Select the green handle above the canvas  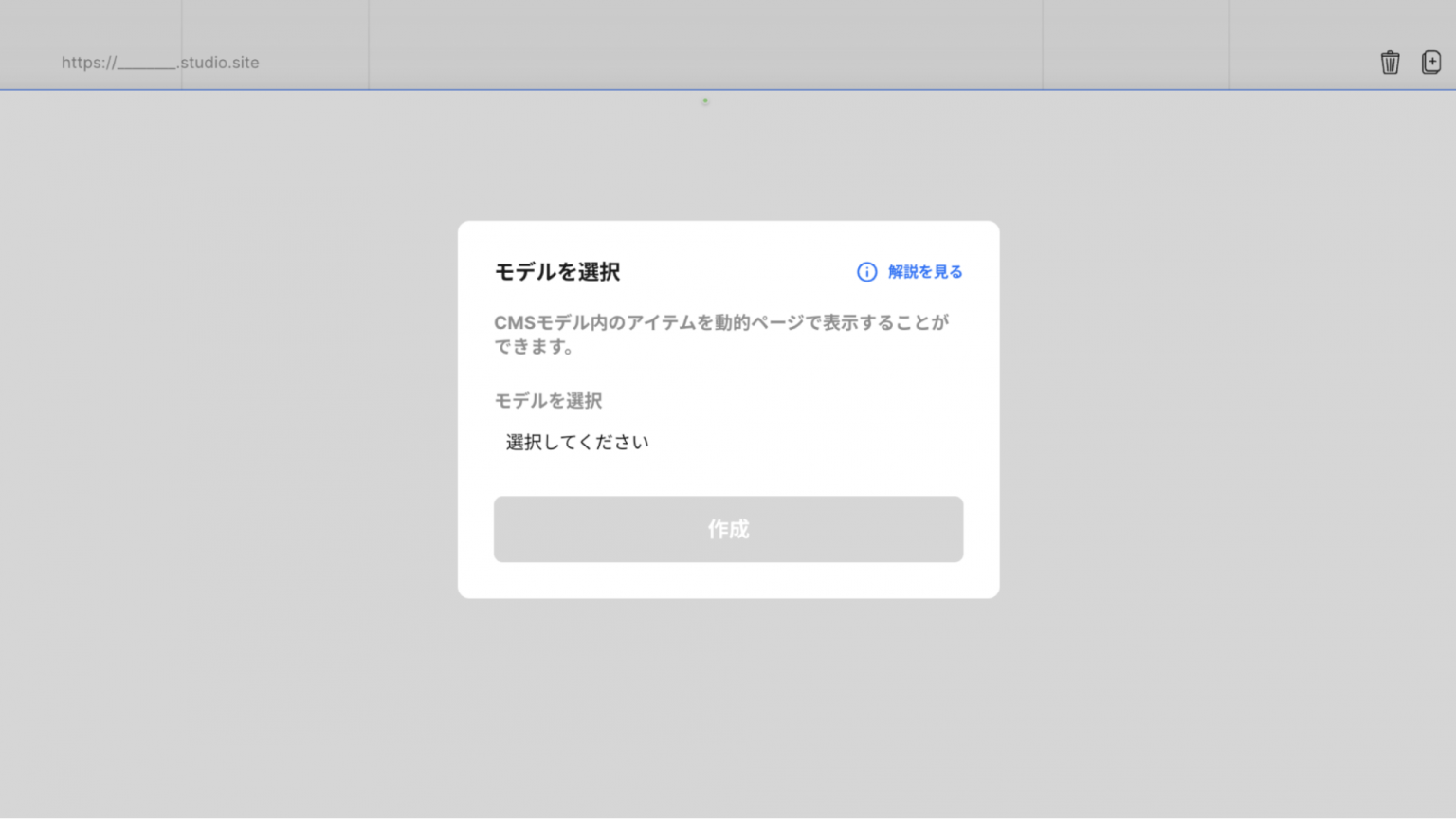coord(705,101)
